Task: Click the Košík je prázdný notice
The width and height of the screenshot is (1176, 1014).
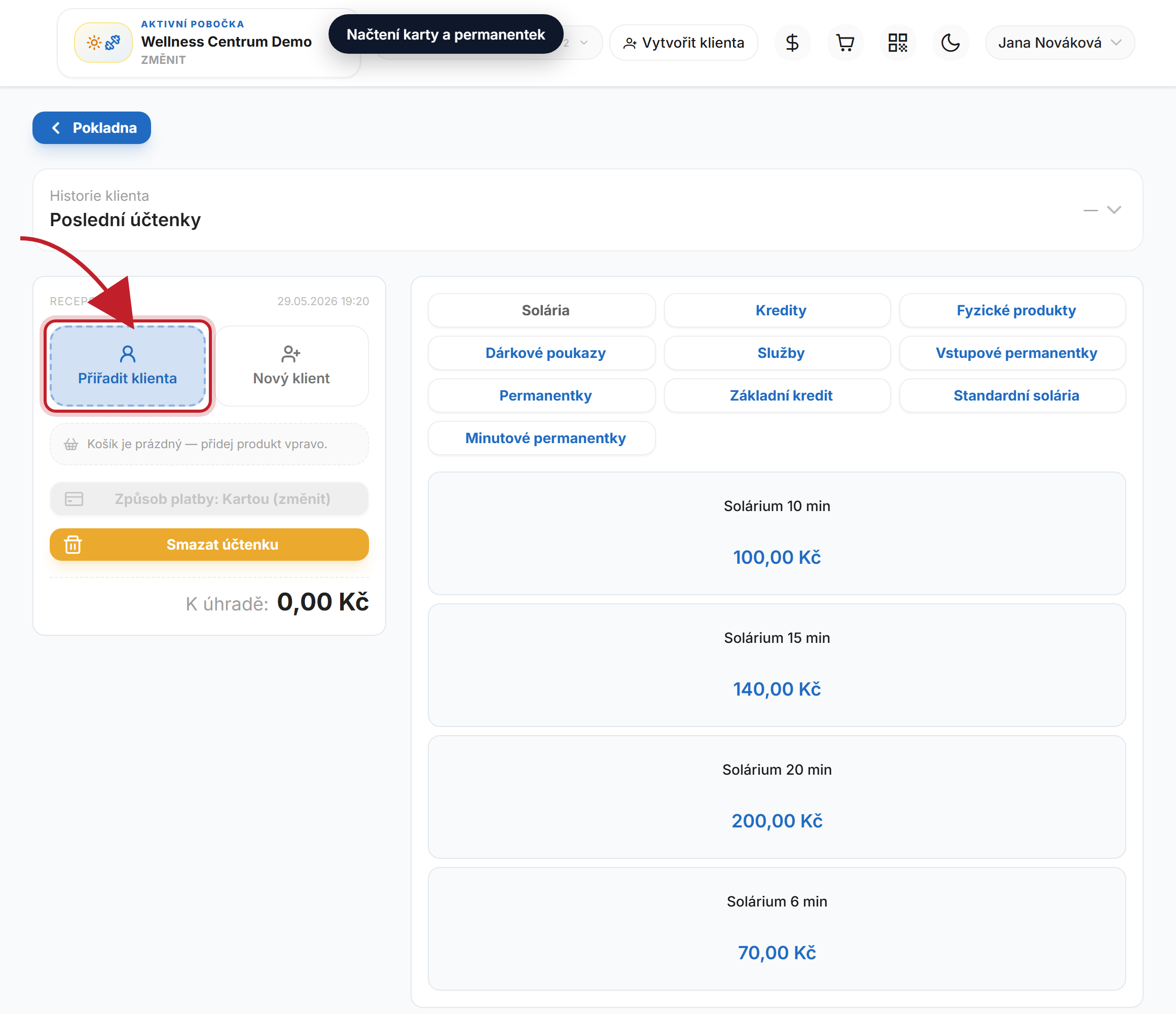Action: (209, 445)
